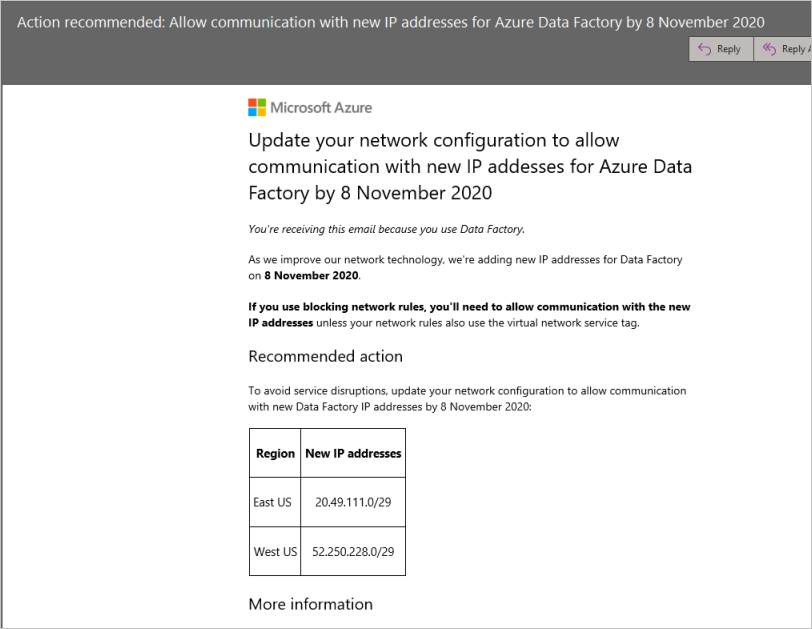Click the Reply arrow icon

tap(705, 49)
